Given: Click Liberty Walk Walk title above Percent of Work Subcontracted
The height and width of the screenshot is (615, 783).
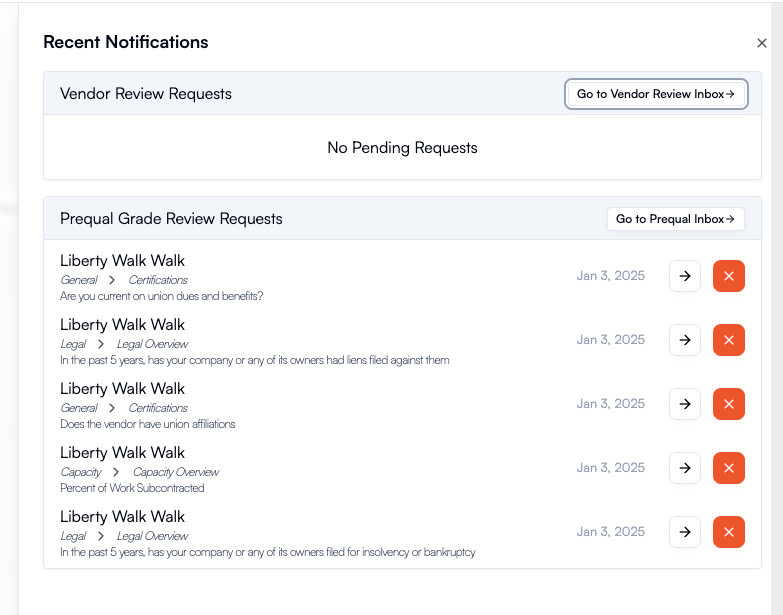Looking at the screenshot, I should (122, 453).
